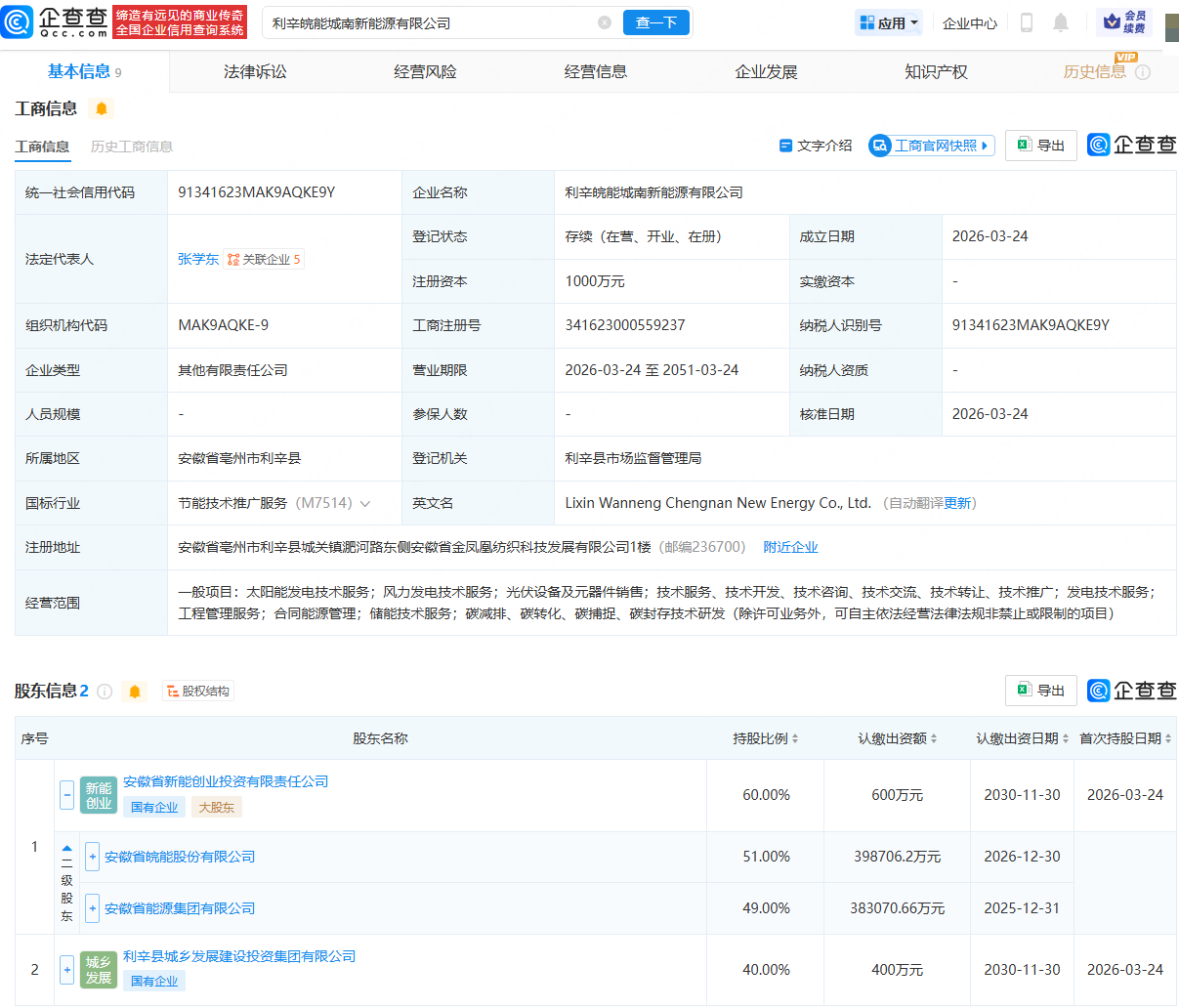Collapse the 安徽省新能创业投资 shareholder row
This screenshot has width=1179, height=1008.
(66, 795)
